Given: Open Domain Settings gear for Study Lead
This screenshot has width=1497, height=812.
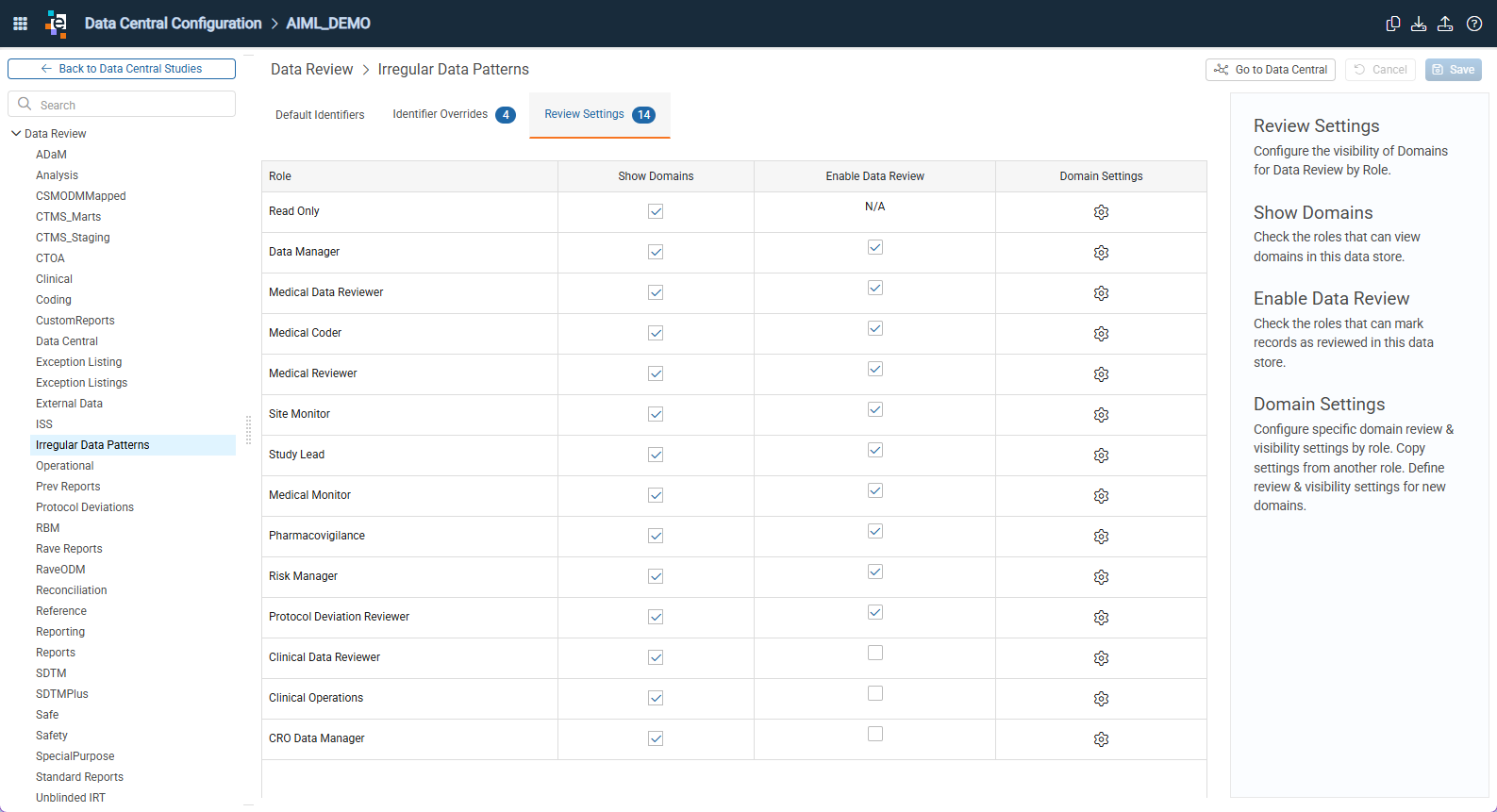Looking at the screenshot, I should coord(1101,456).
